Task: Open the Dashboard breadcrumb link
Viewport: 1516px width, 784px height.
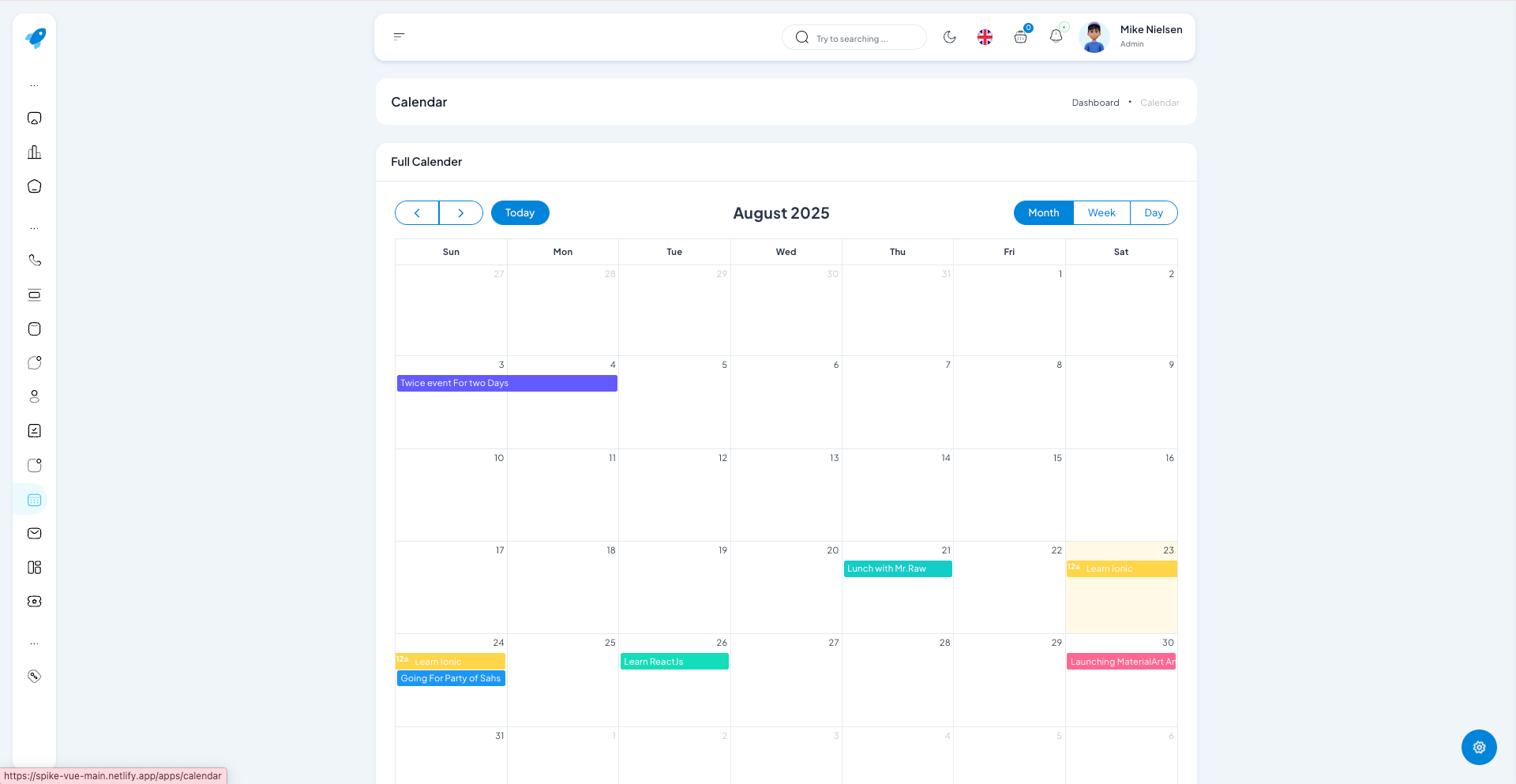Action: point(1095,102)
